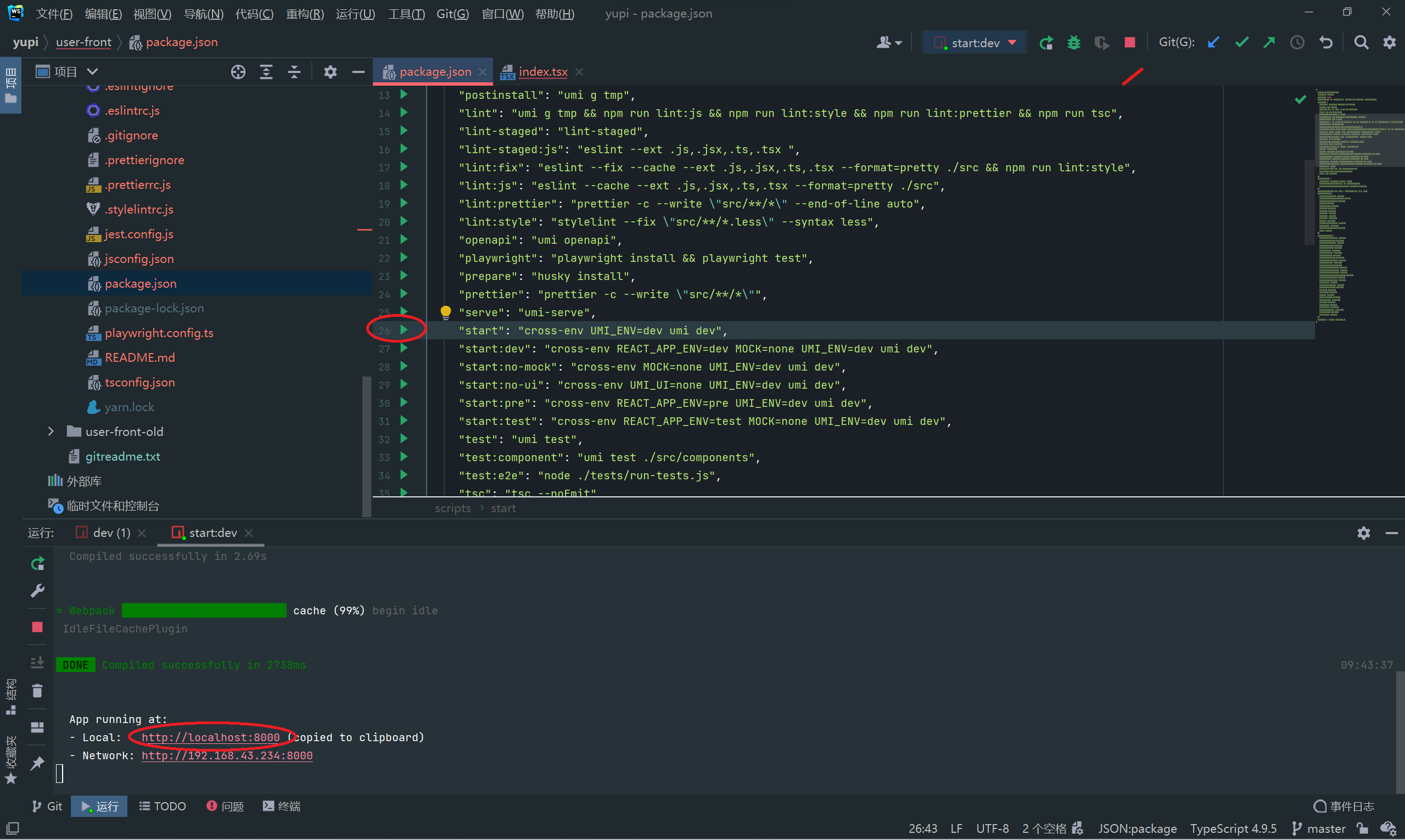Open the Terminal tool window button
This screenshot has height=840, width=1405.
pos(282,806)
